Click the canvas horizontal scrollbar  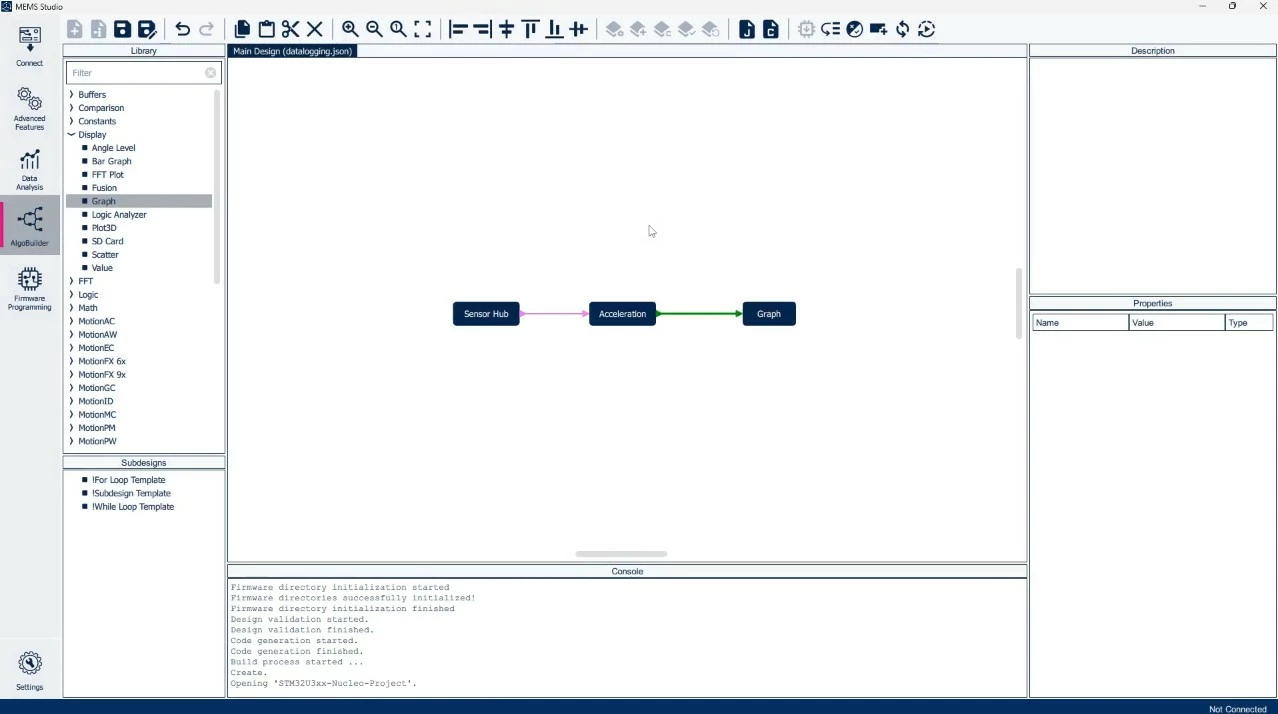(621, 554)
